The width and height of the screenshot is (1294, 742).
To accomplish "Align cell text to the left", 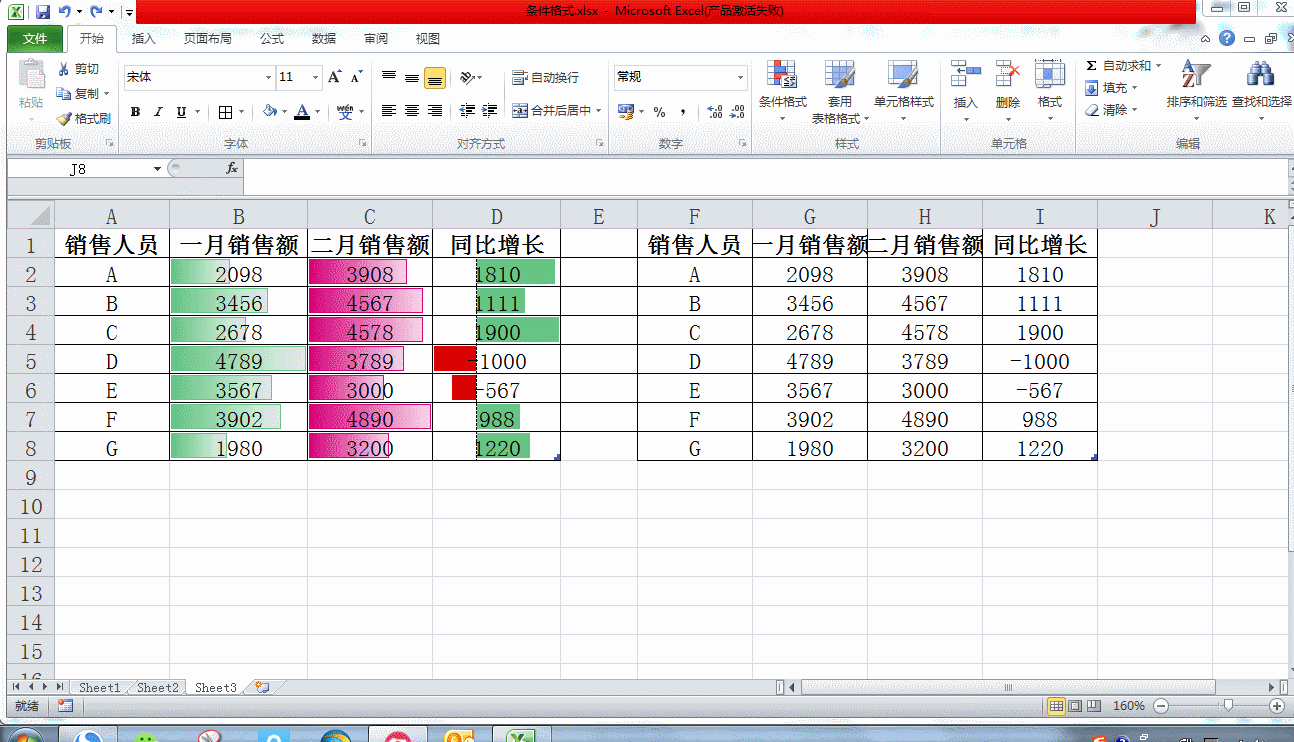I will click(x=389, y=111).
